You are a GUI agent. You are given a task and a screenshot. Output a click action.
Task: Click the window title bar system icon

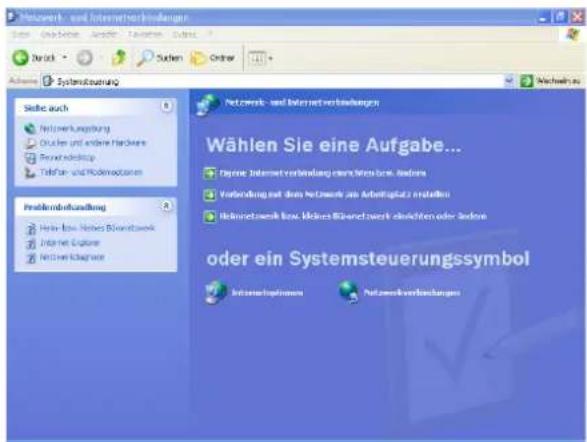pos(12,16)
